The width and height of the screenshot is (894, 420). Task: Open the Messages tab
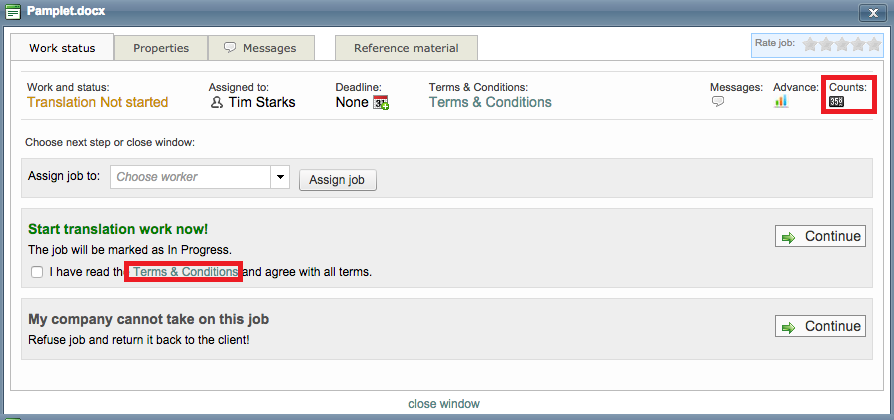pos(260,48)
